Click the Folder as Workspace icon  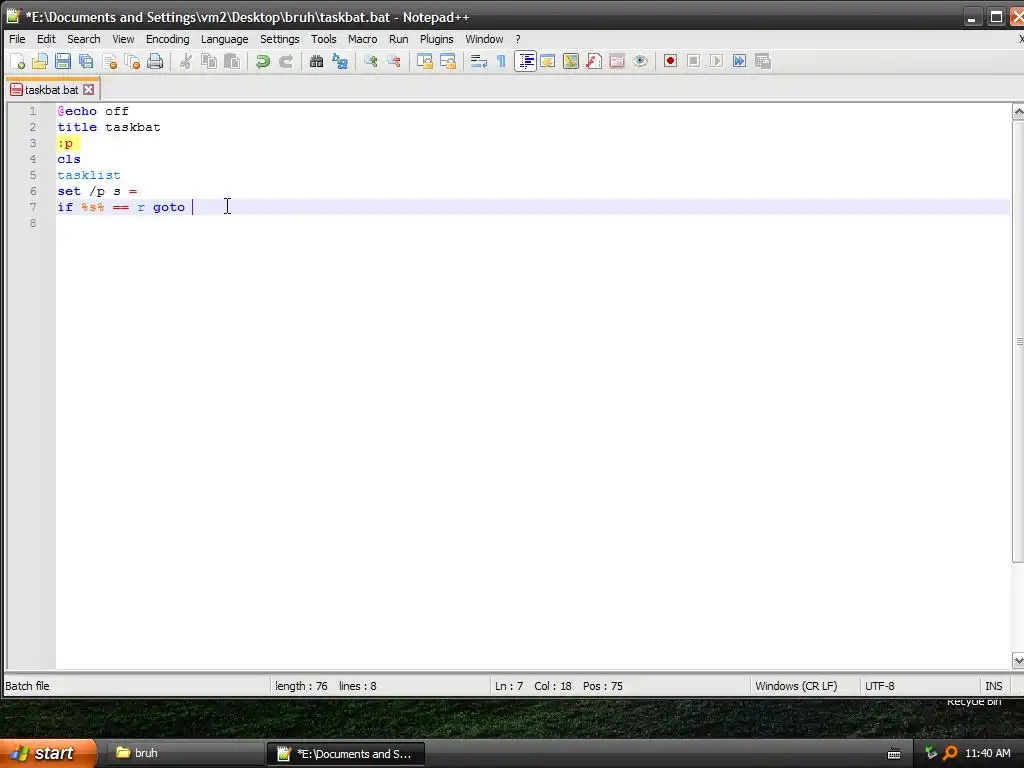[x=617, y=61]
